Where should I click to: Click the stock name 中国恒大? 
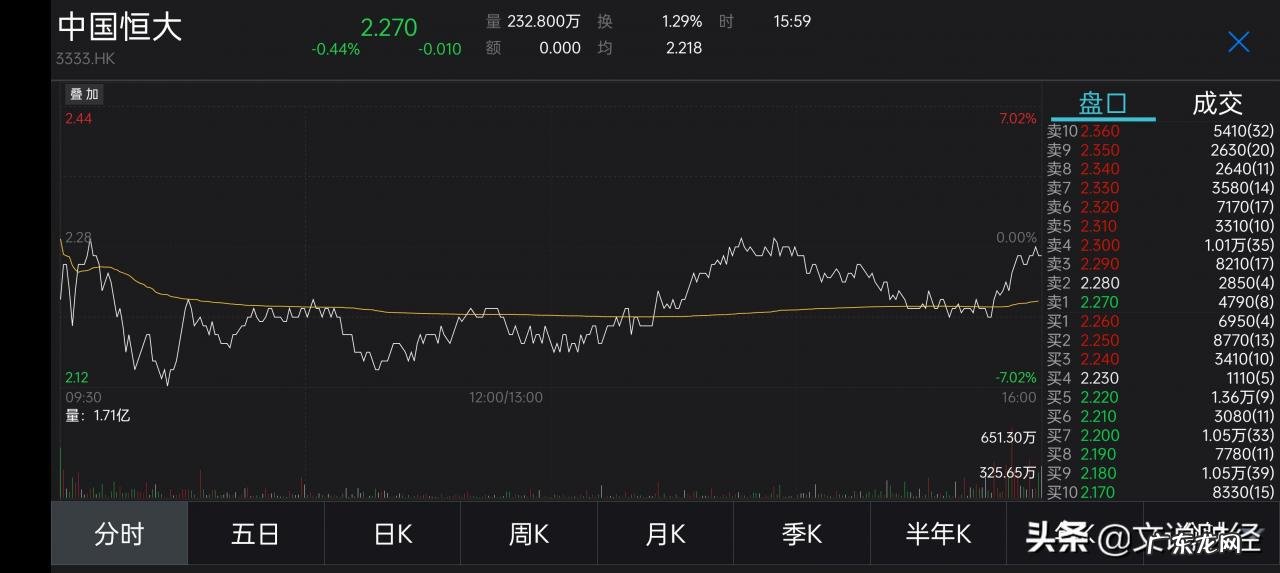click(119, 27)
